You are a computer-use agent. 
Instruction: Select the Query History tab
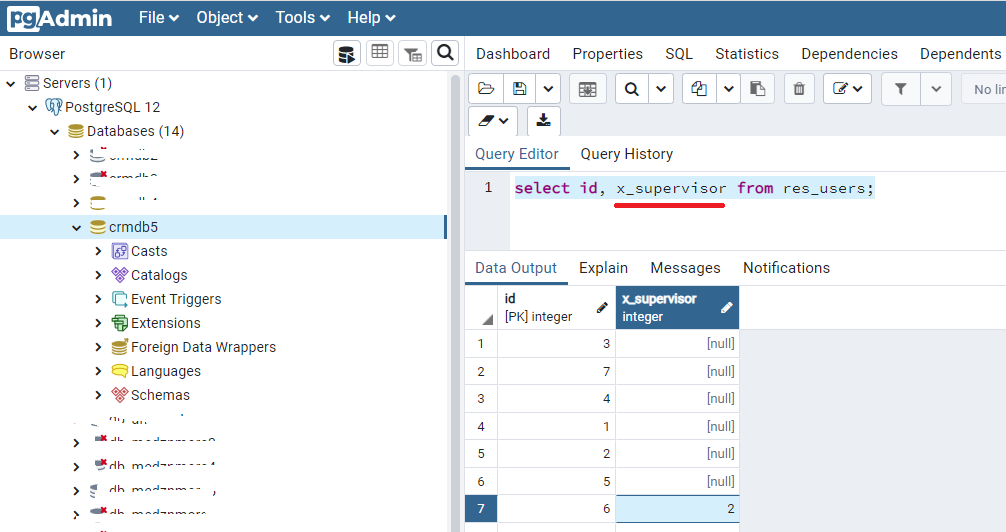click(x=626, y=154)
